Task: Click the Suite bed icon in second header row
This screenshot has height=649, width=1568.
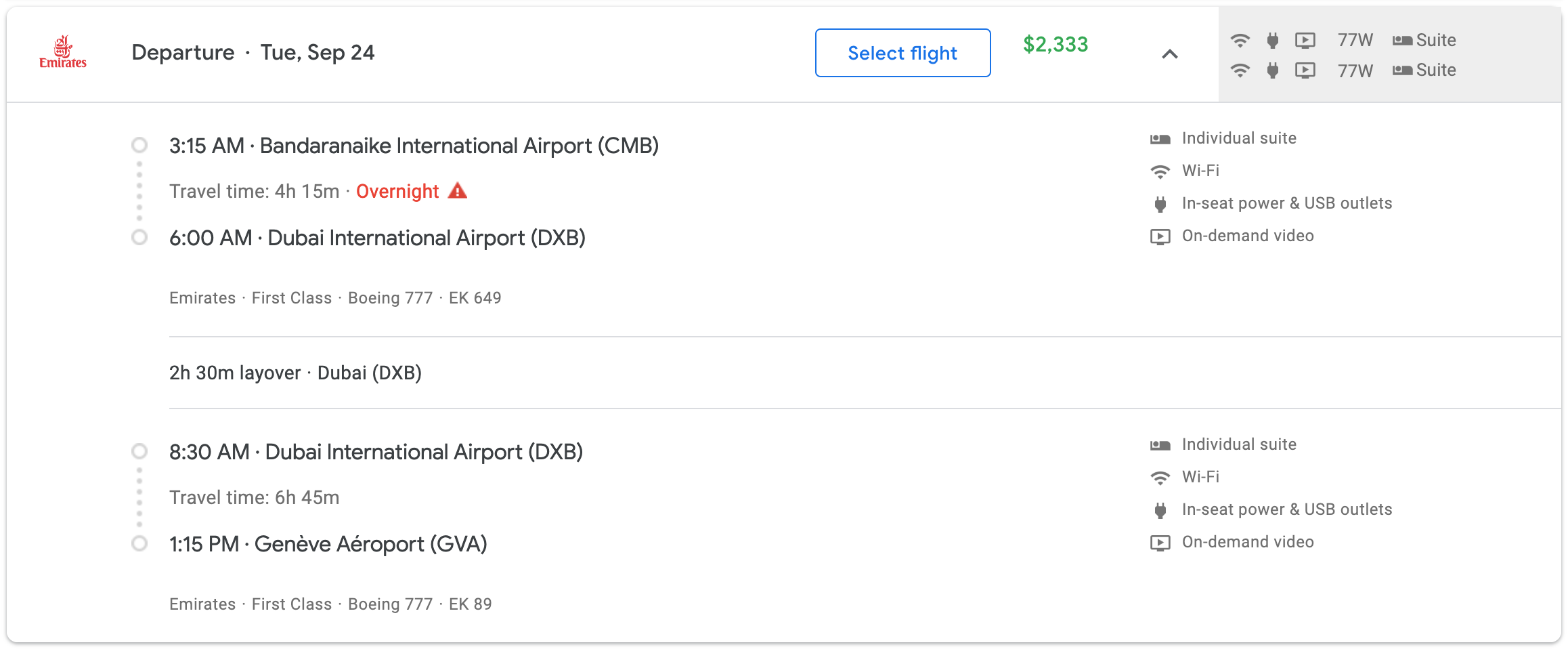Action: point(1402,70)
